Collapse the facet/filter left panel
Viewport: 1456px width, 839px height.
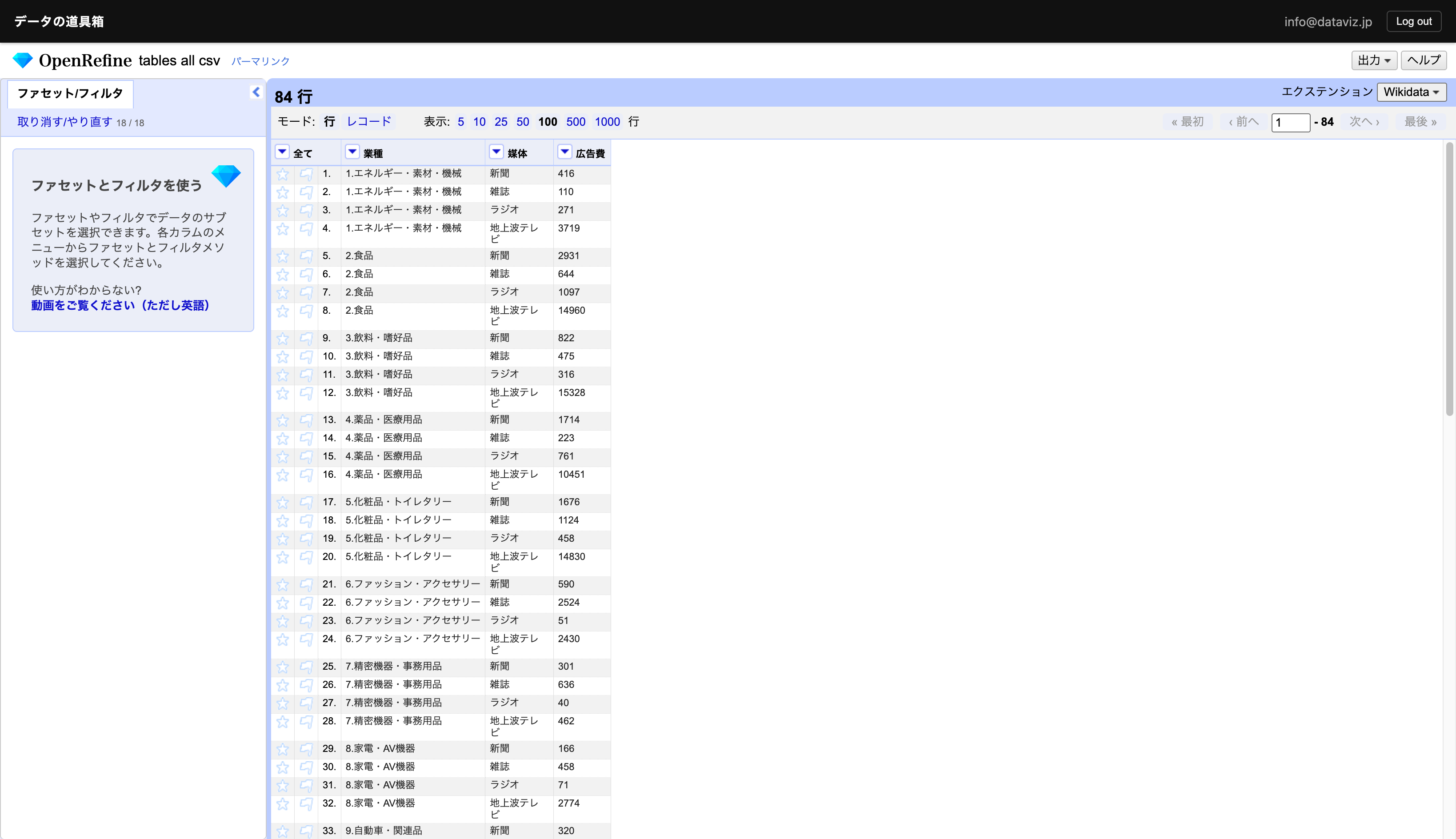[x=256, y=92]
